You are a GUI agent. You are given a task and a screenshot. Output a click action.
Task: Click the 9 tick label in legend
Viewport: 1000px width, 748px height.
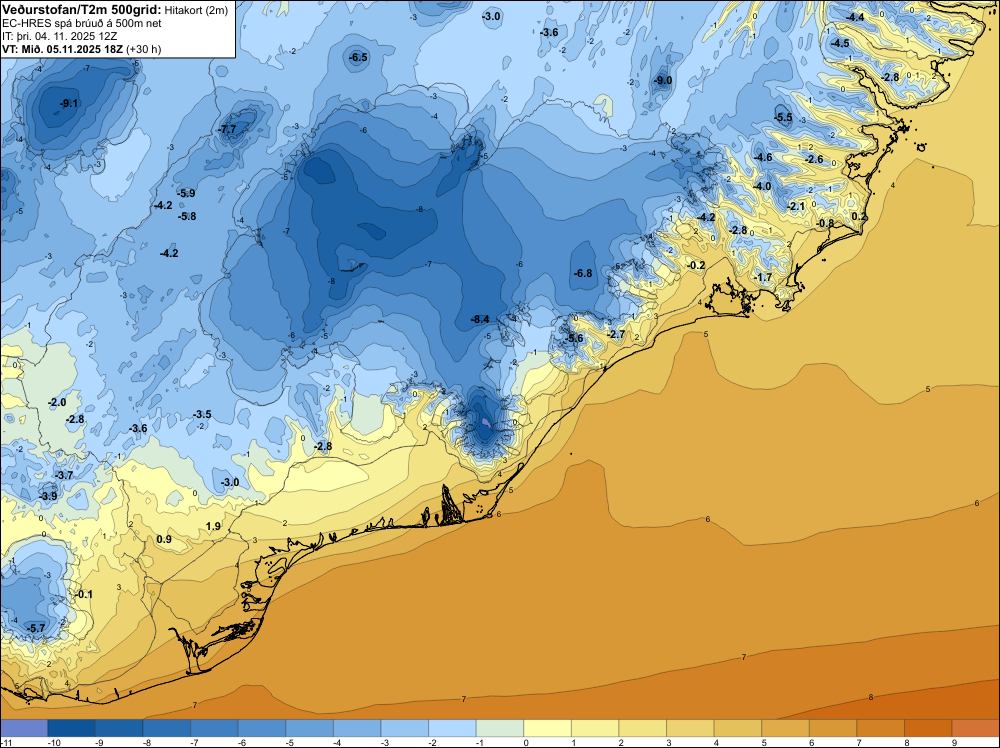pos(954,742)
